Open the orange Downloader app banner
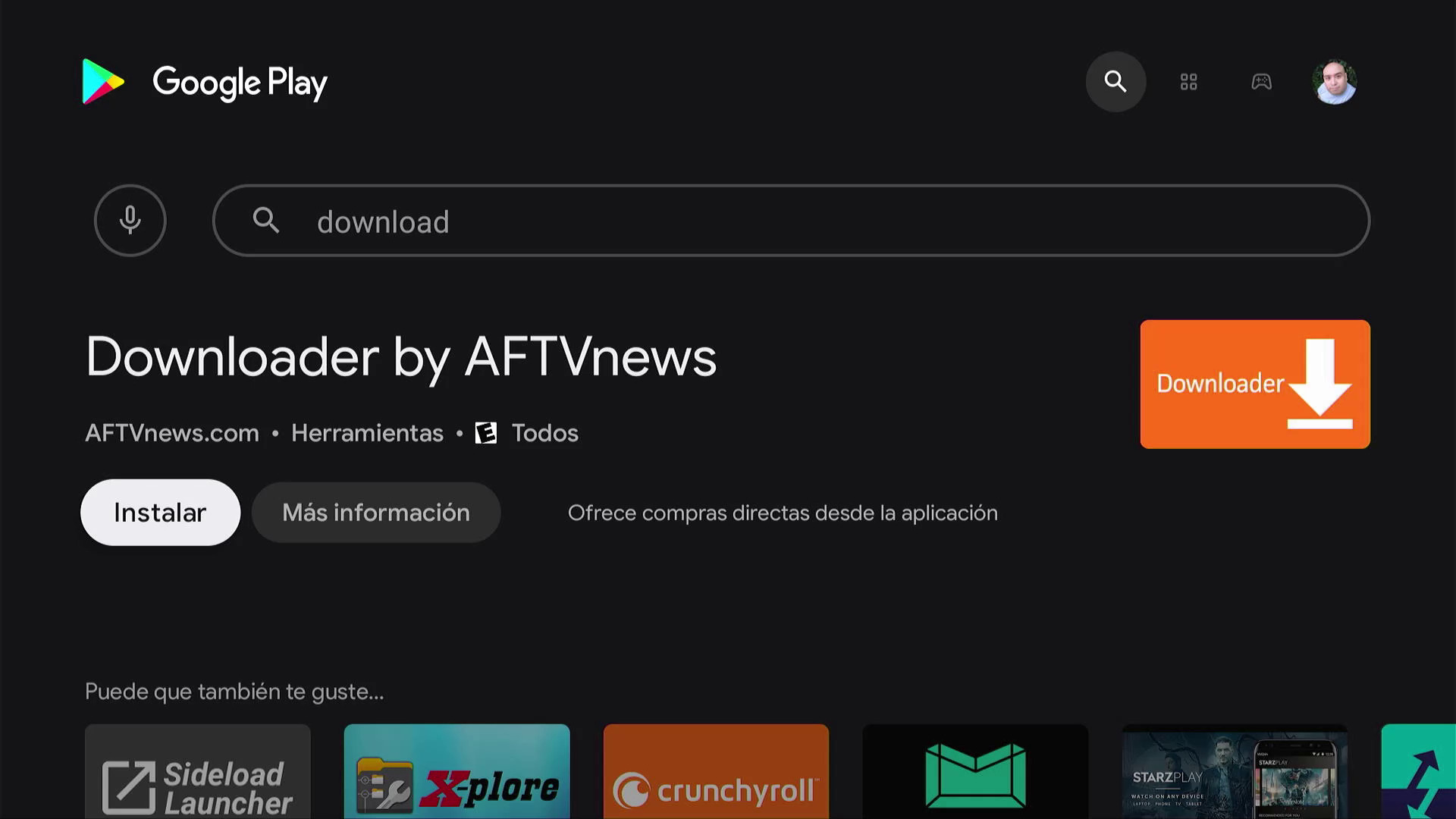The height and width of the screenshot is (819, 1456). (x=1255, y=384)
